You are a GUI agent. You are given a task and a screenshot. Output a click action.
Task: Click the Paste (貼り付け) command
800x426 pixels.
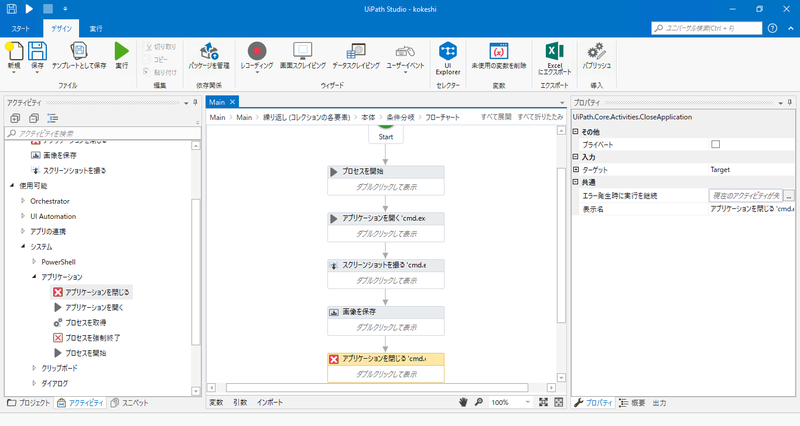(160, 72)
